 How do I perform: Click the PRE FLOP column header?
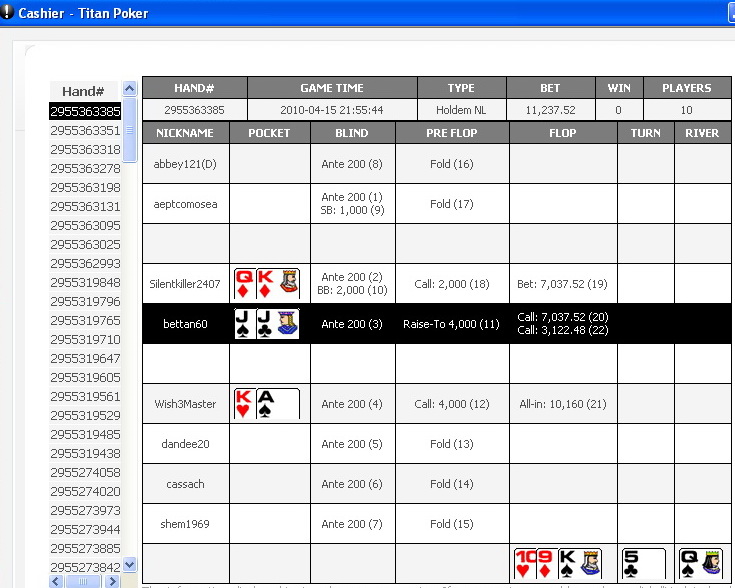pos(451,133)
